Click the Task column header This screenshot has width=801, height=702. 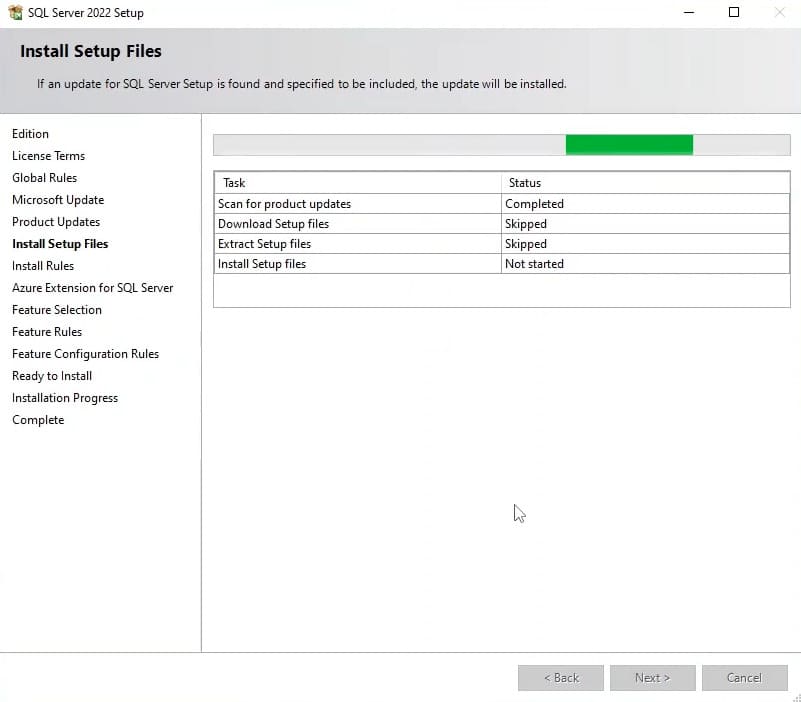(234, 183)
